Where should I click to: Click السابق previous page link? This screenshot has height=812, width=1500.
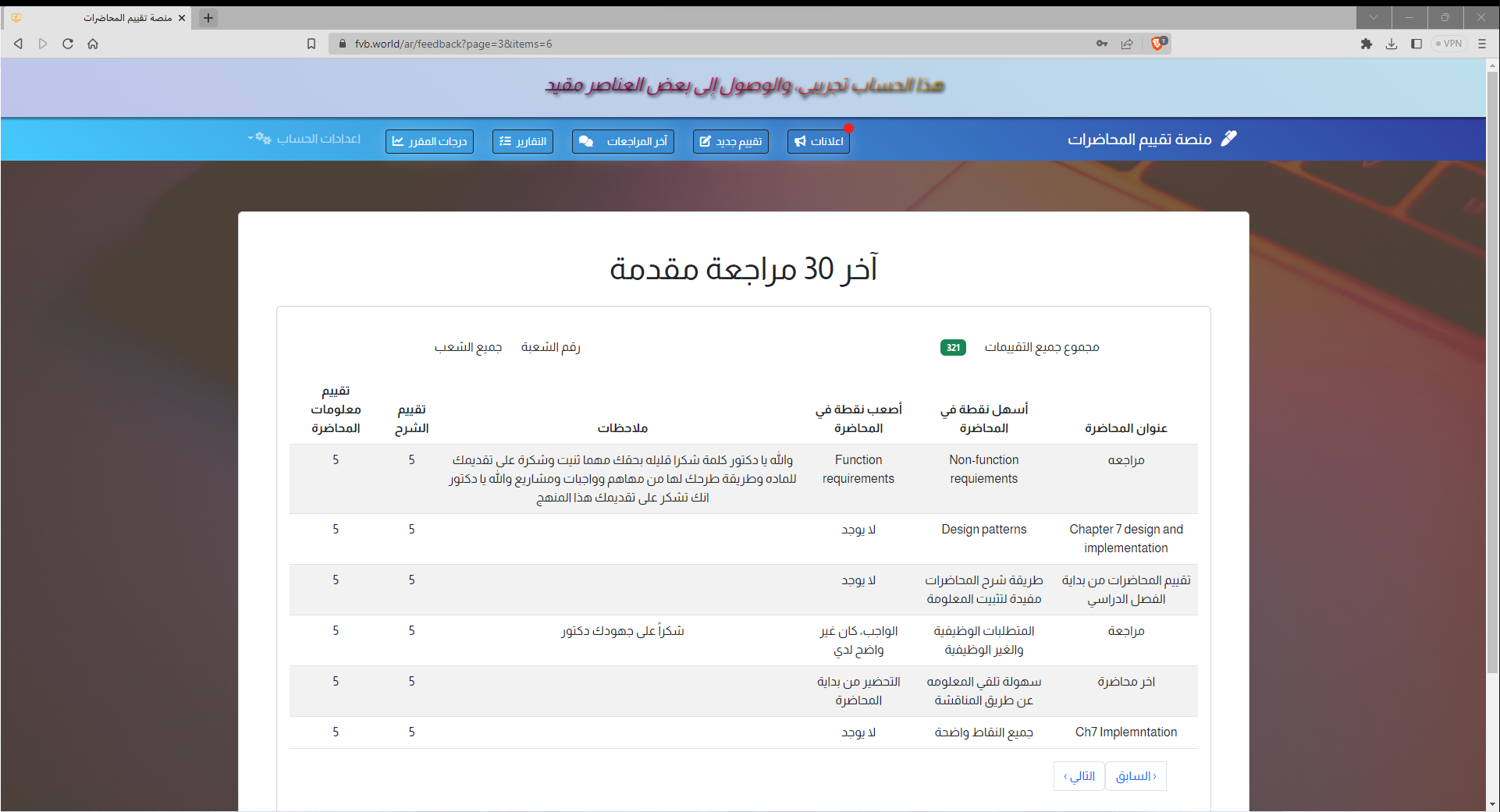point(1136,776)
